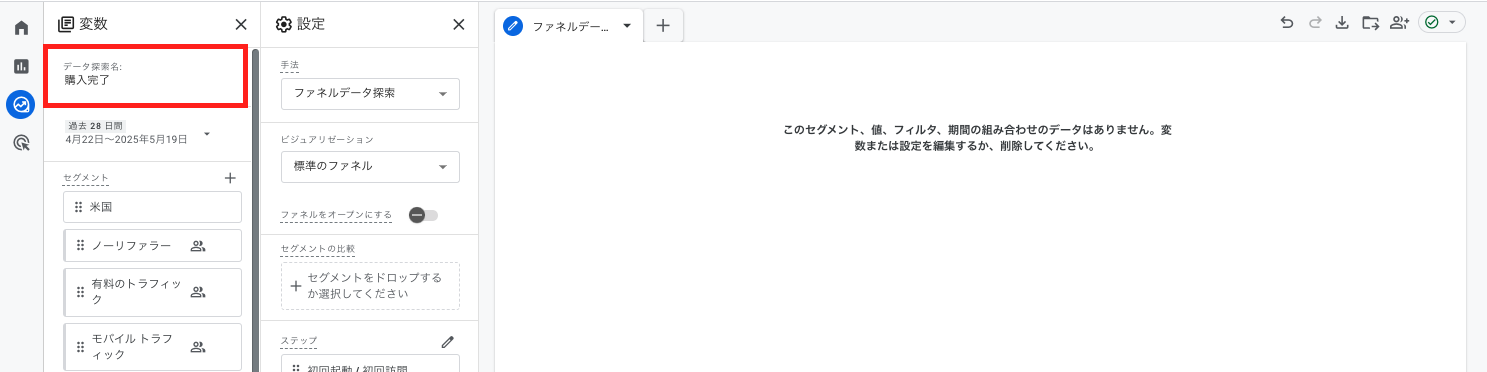Screen dimensions: 1487x372
Task: Select the モバイル トラフィック segment
Action: (152, 347)
